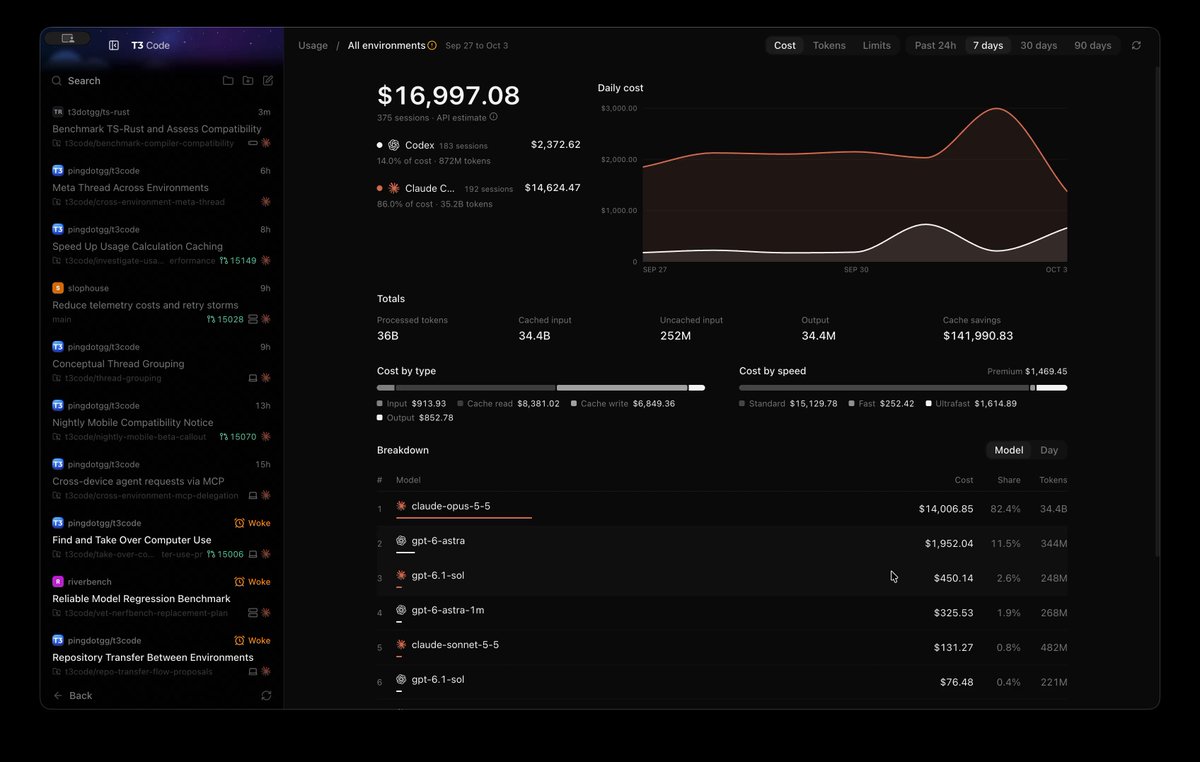The image size is (1200, 762).
Task: Click the Cache savings $141,990.83 value
Action: tap(978, 336)
